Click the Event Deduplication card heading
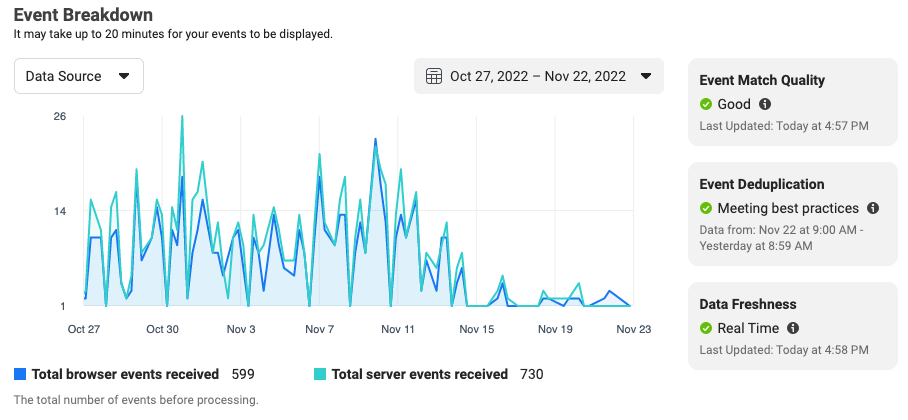The width and height of the screenshot is (908, 420). point(761,184)
